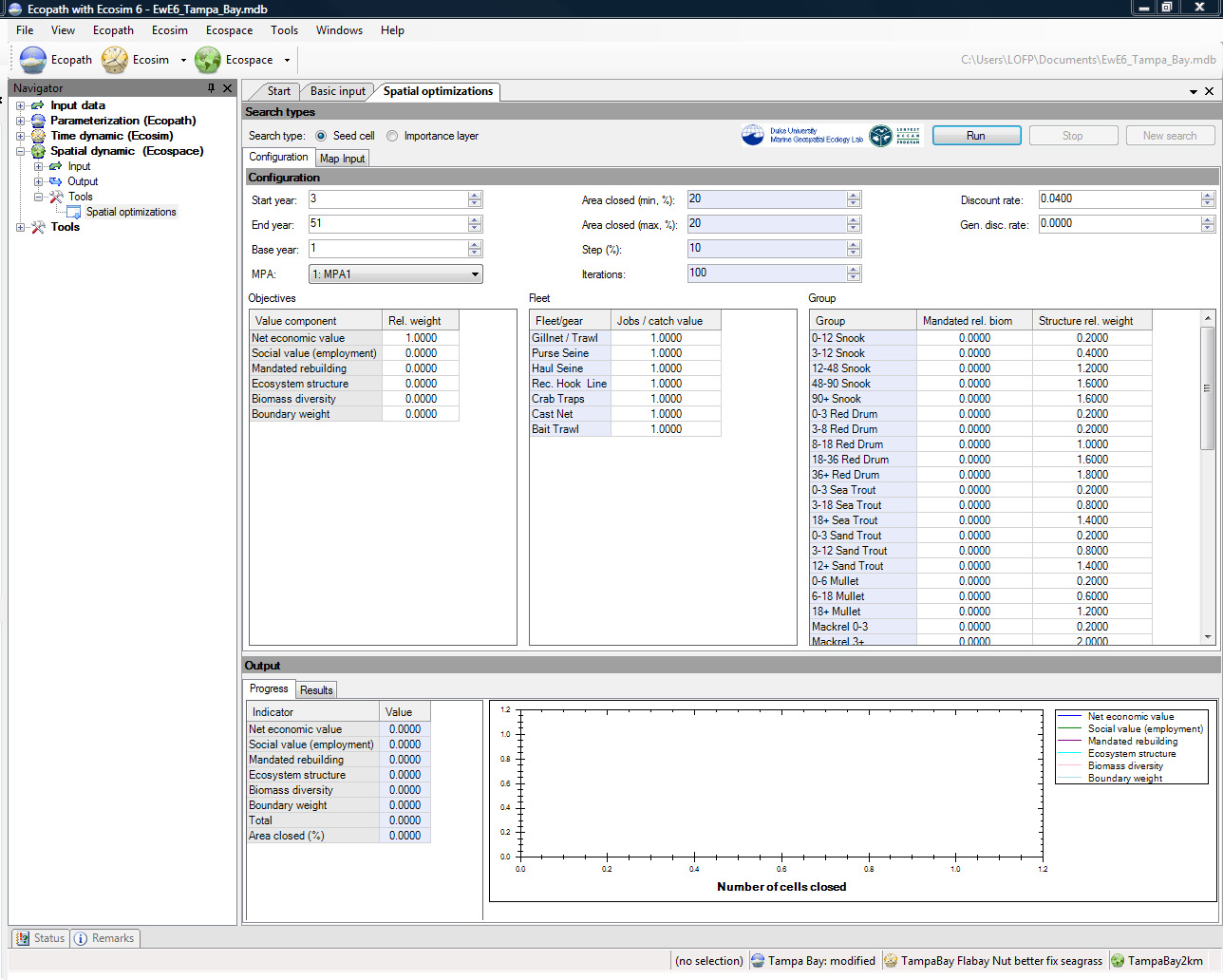
Task: Open the Ecospace toolbar dropdown arrow
Action: (287, 60)
